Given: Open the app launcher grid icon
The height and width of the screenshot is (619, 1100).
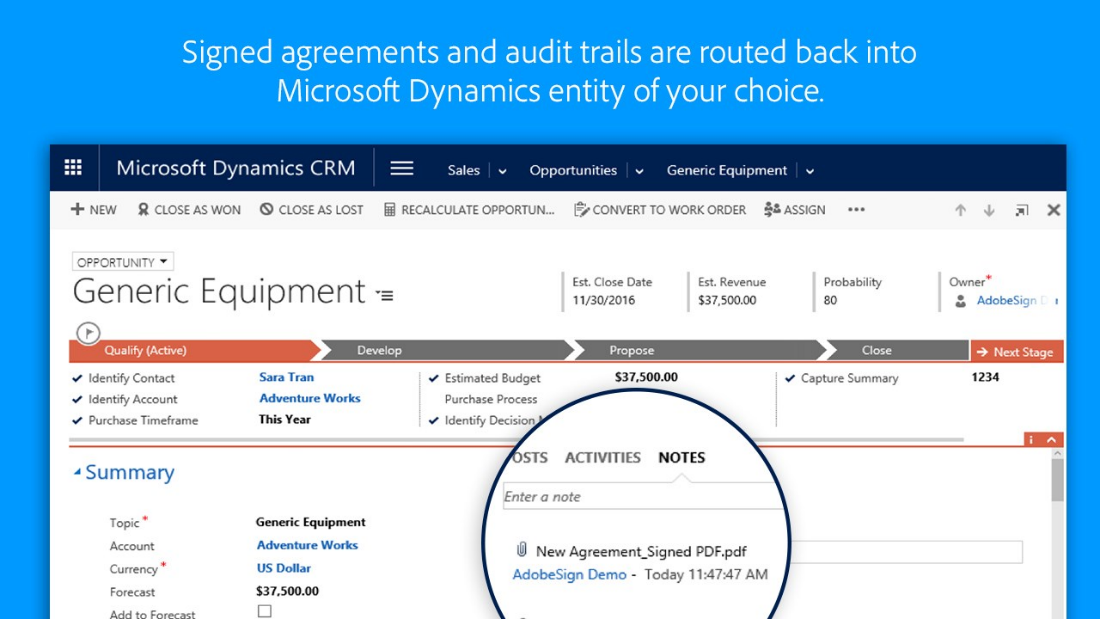Looking at the screenshot, I should pos(73,168).
